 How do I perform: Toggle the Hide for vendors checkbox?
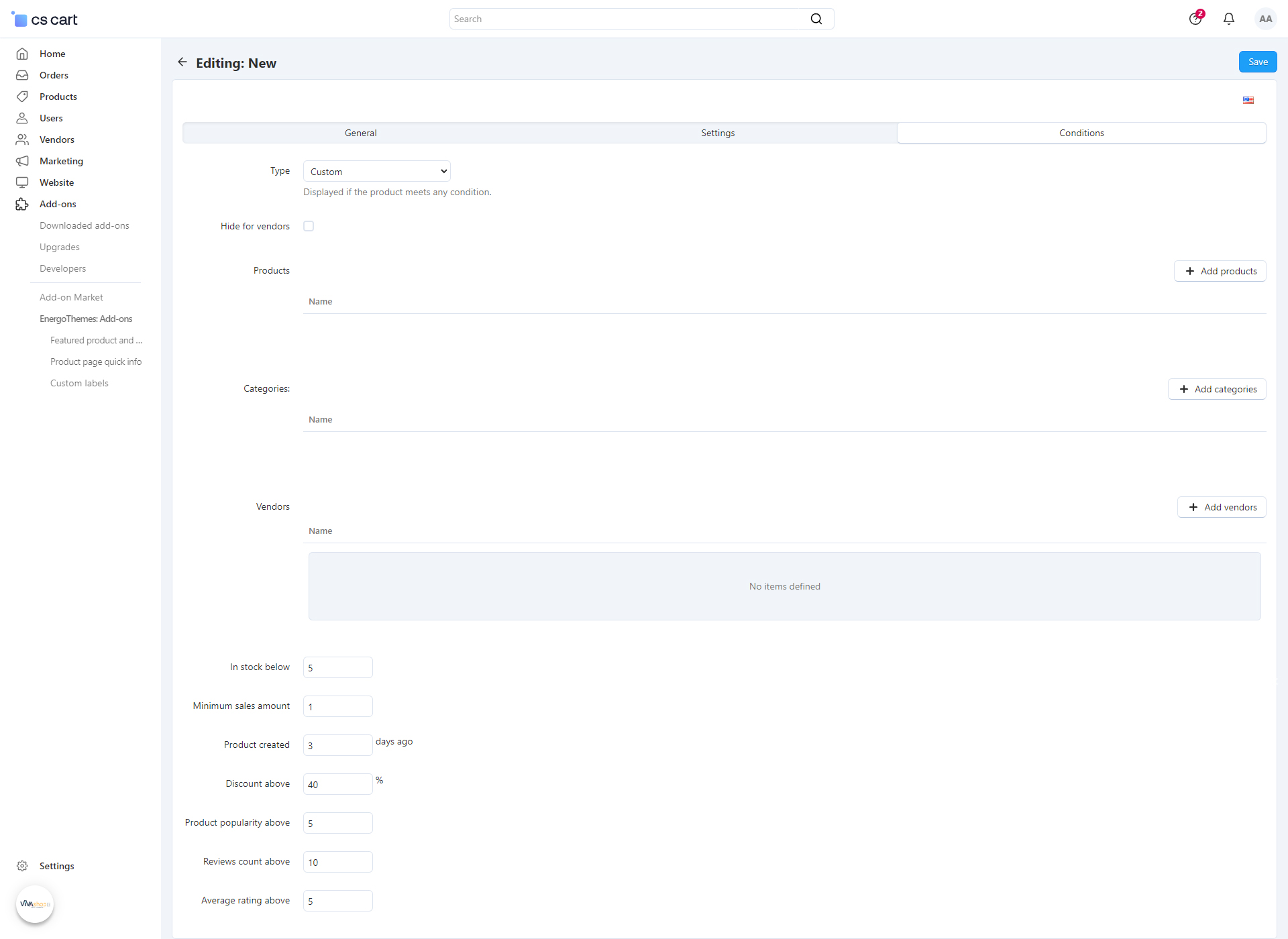[309, 226]
